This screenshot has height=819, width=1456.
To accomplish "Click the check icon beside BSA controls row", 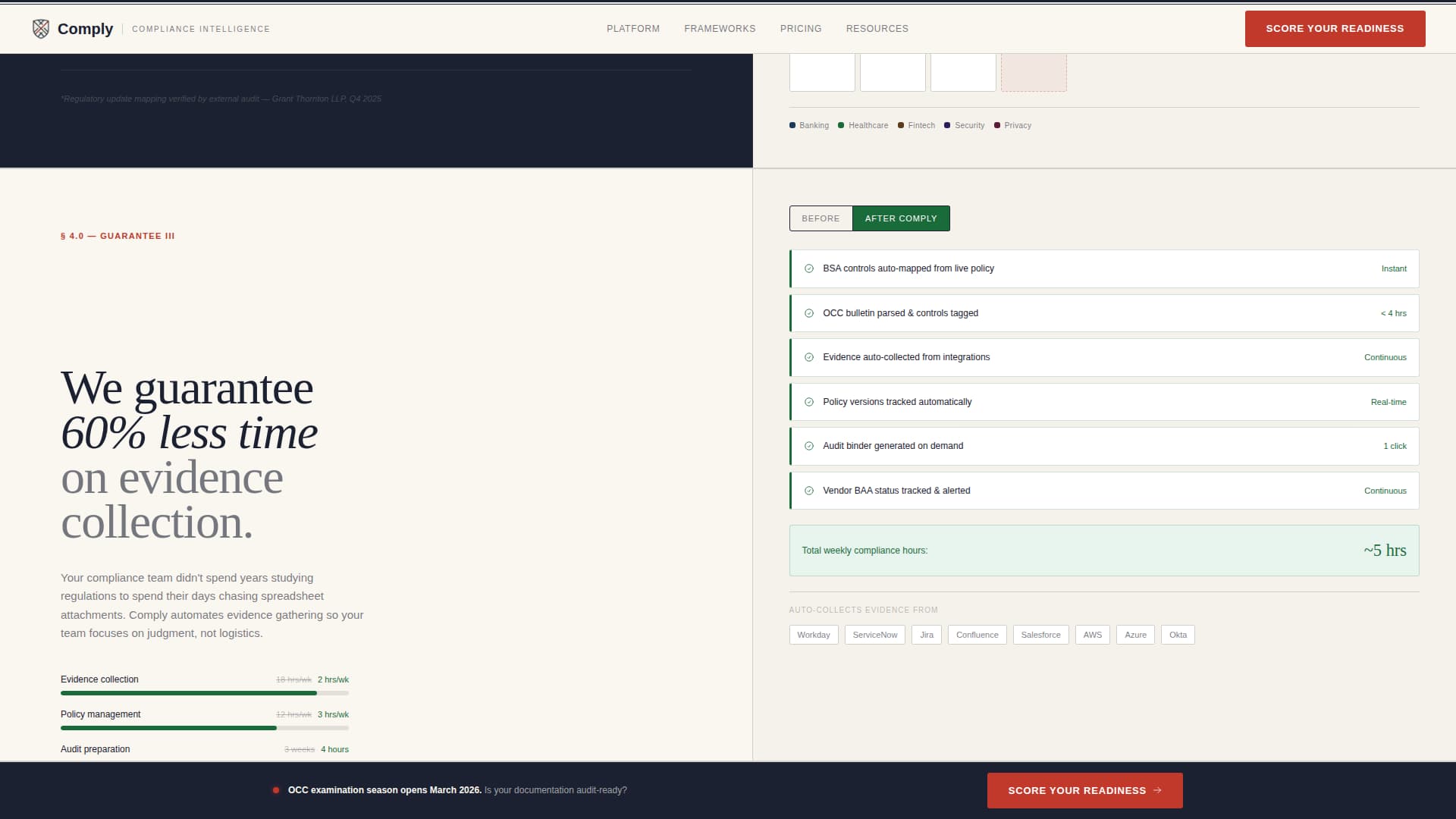I will pyautogui.click(x=809, y=268).
